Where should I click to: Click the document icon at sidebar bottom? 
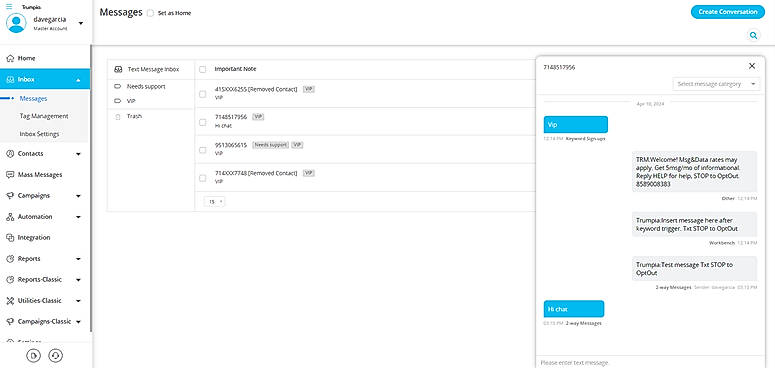coord(33,356)
